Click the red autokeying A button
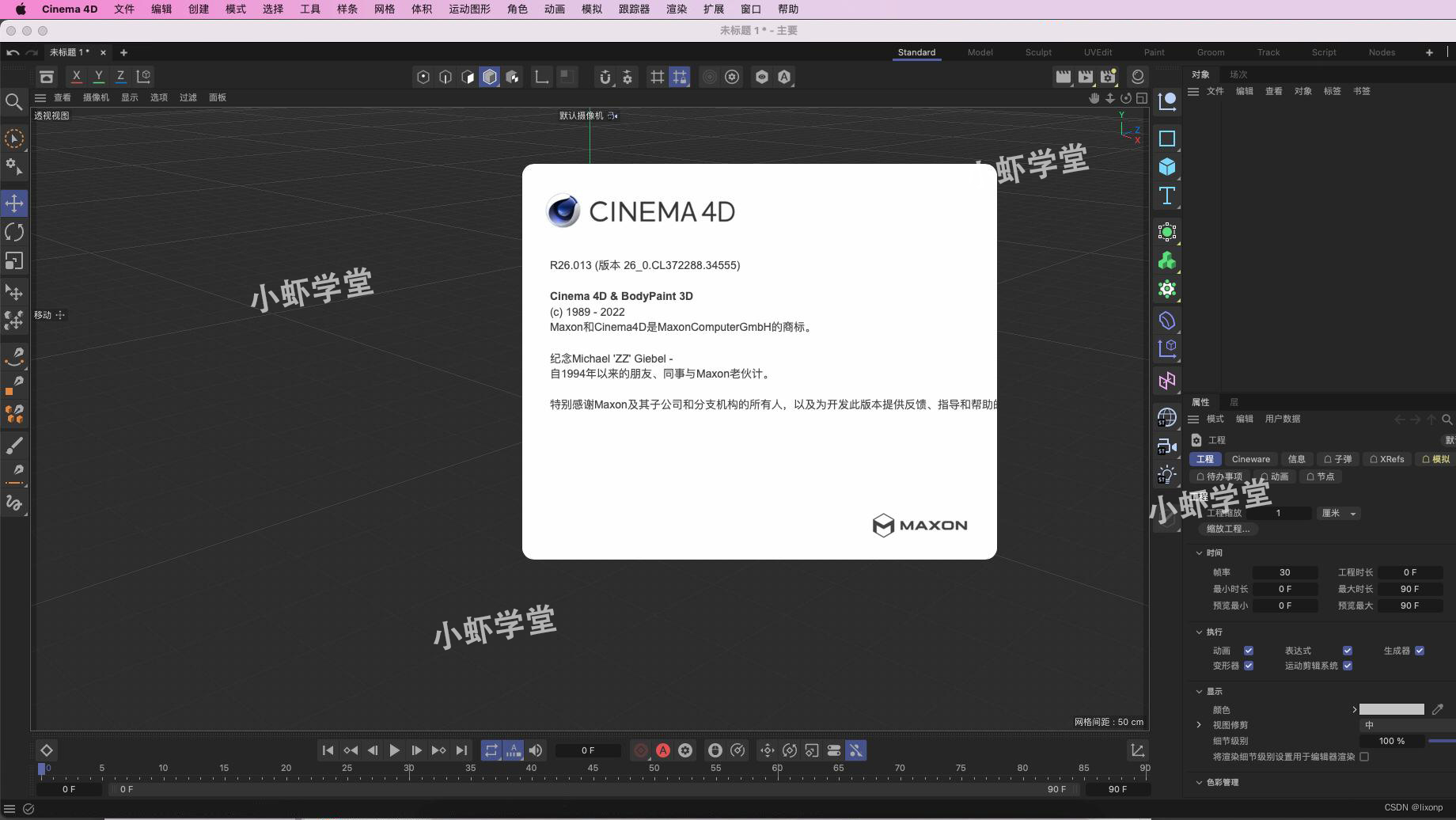 663,750
